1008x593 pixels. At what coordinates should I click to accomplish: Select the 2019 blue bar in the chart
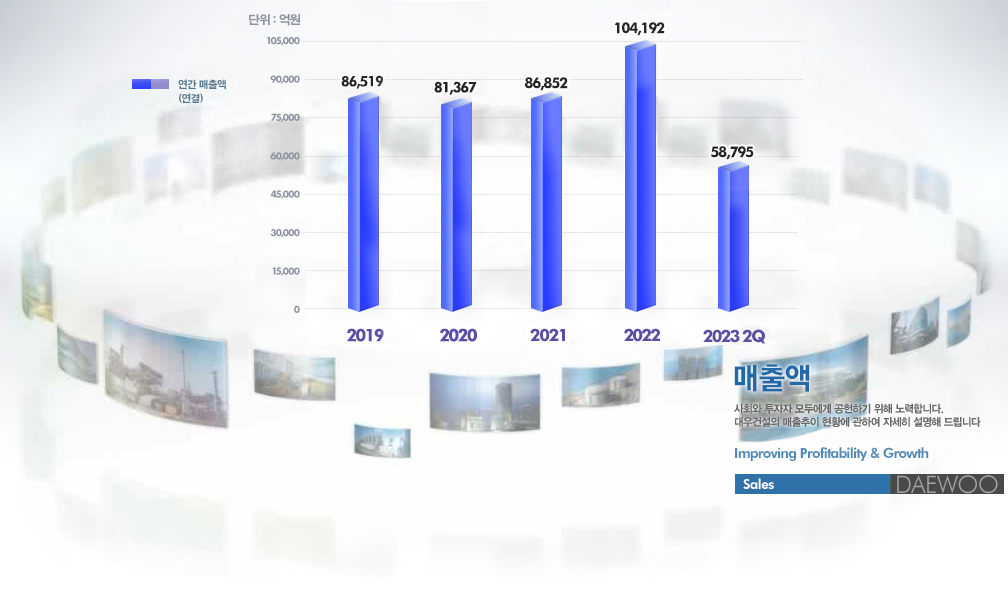coord(363,203)
